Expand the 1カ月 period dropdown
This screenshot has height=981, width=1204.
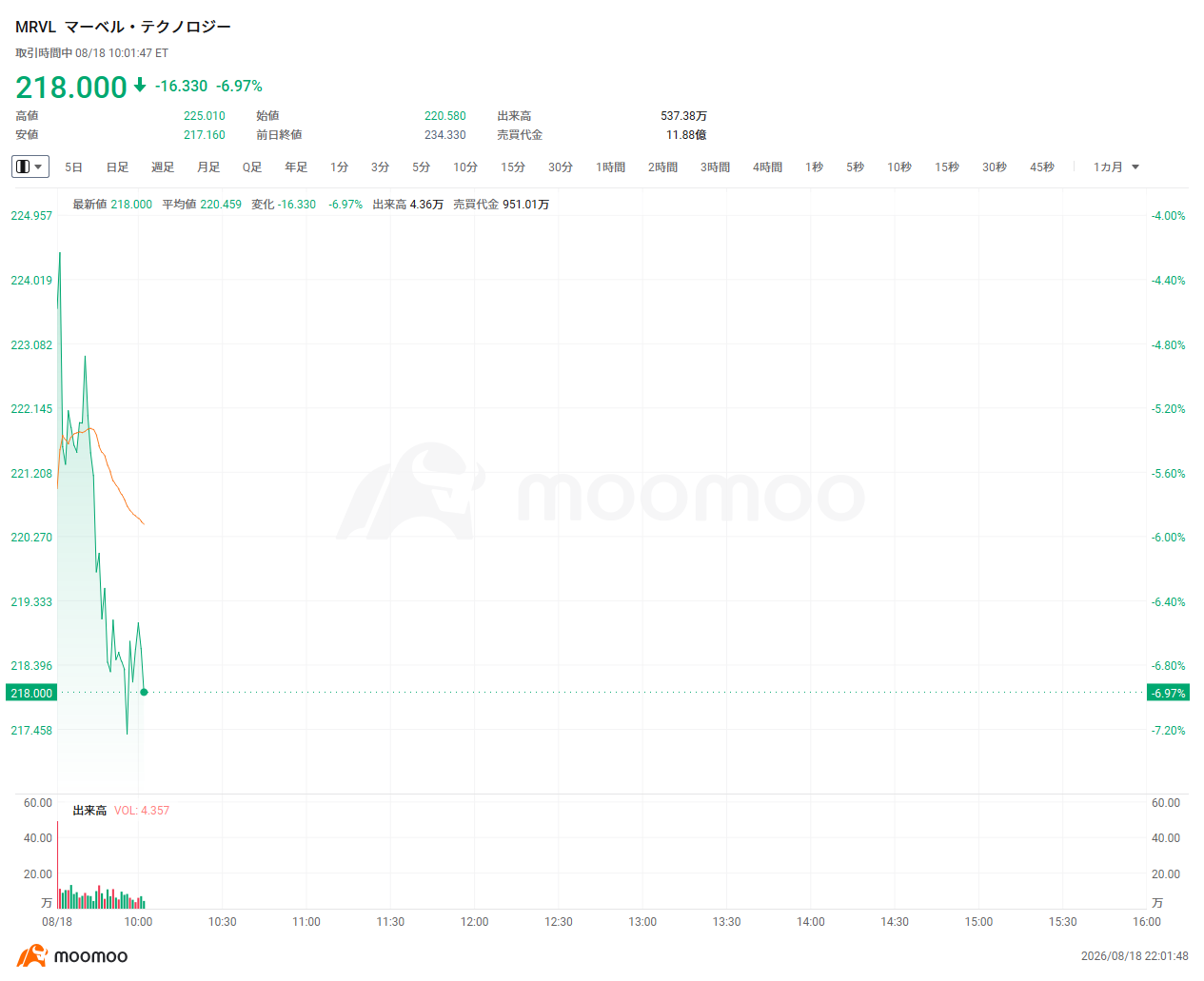tap(1116, 167)
